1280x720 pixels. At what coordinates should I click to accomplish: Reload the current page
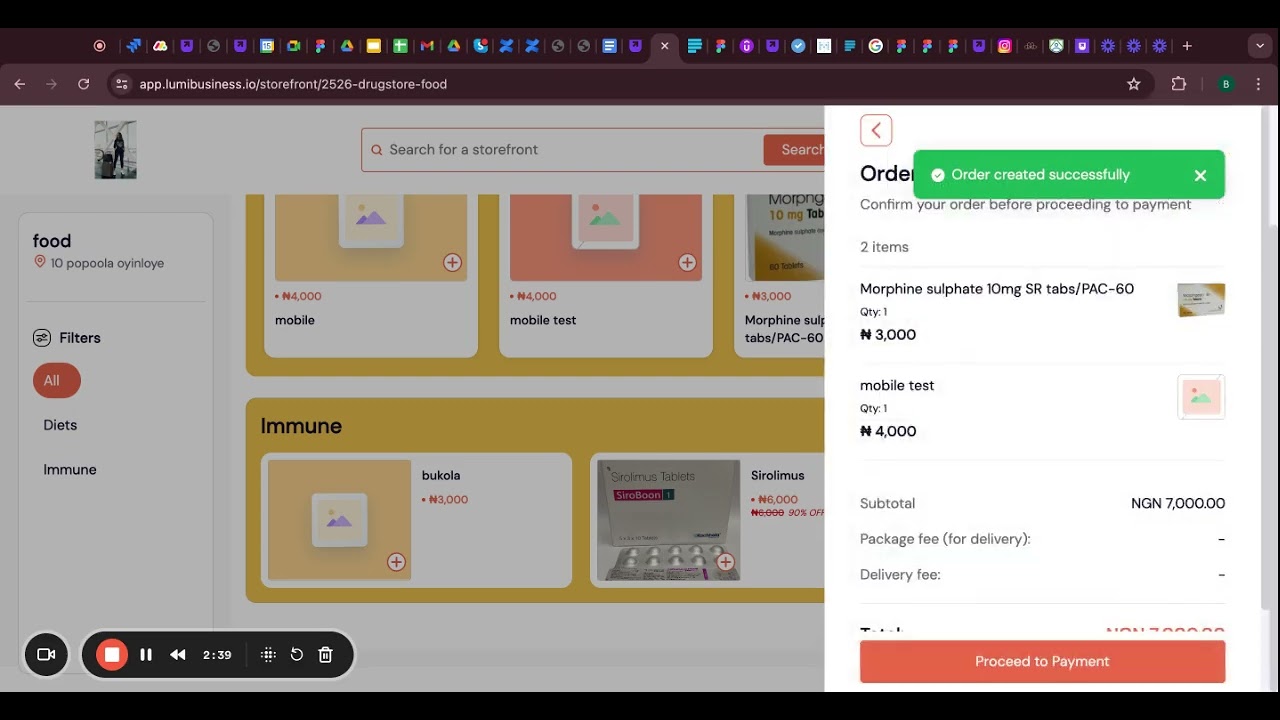84,84
